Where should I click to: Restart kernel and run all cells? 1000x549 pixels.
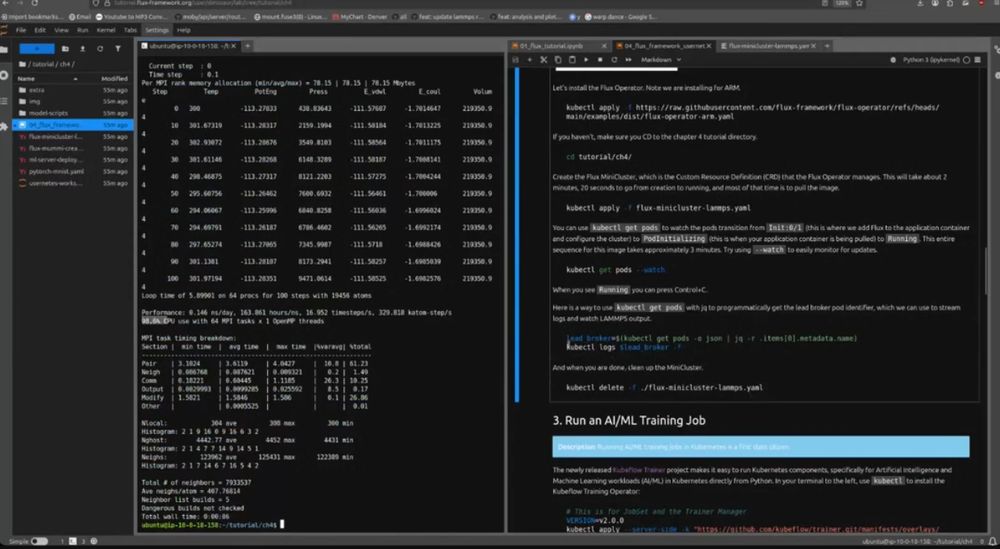tap(629, 60)
